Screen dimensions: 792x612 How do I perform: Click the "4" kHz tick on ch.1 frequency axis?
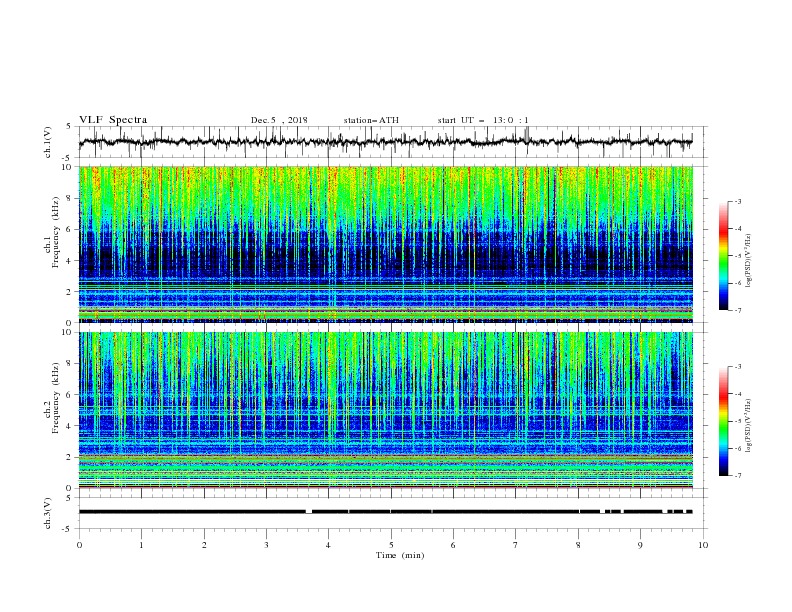pos(69,261)
